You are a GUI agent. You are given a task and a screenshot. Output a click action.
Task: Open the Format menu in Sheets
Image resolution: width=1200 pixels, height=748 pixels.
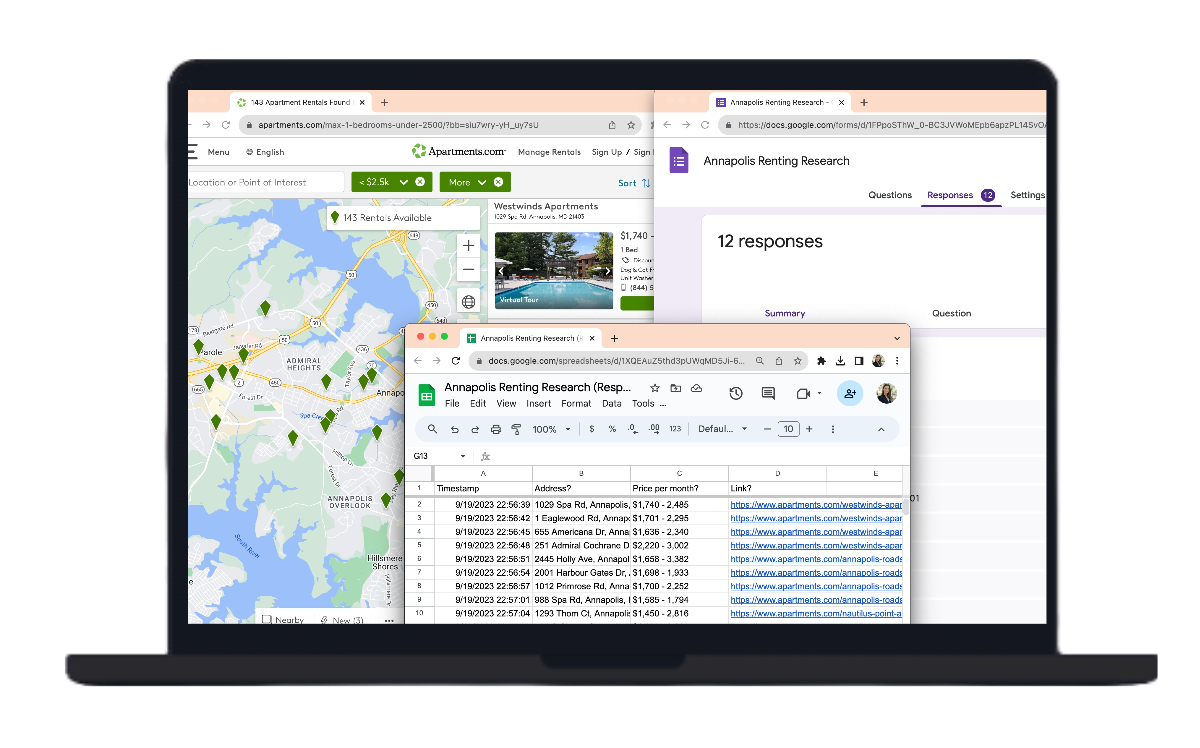click(x=576, y=404)
